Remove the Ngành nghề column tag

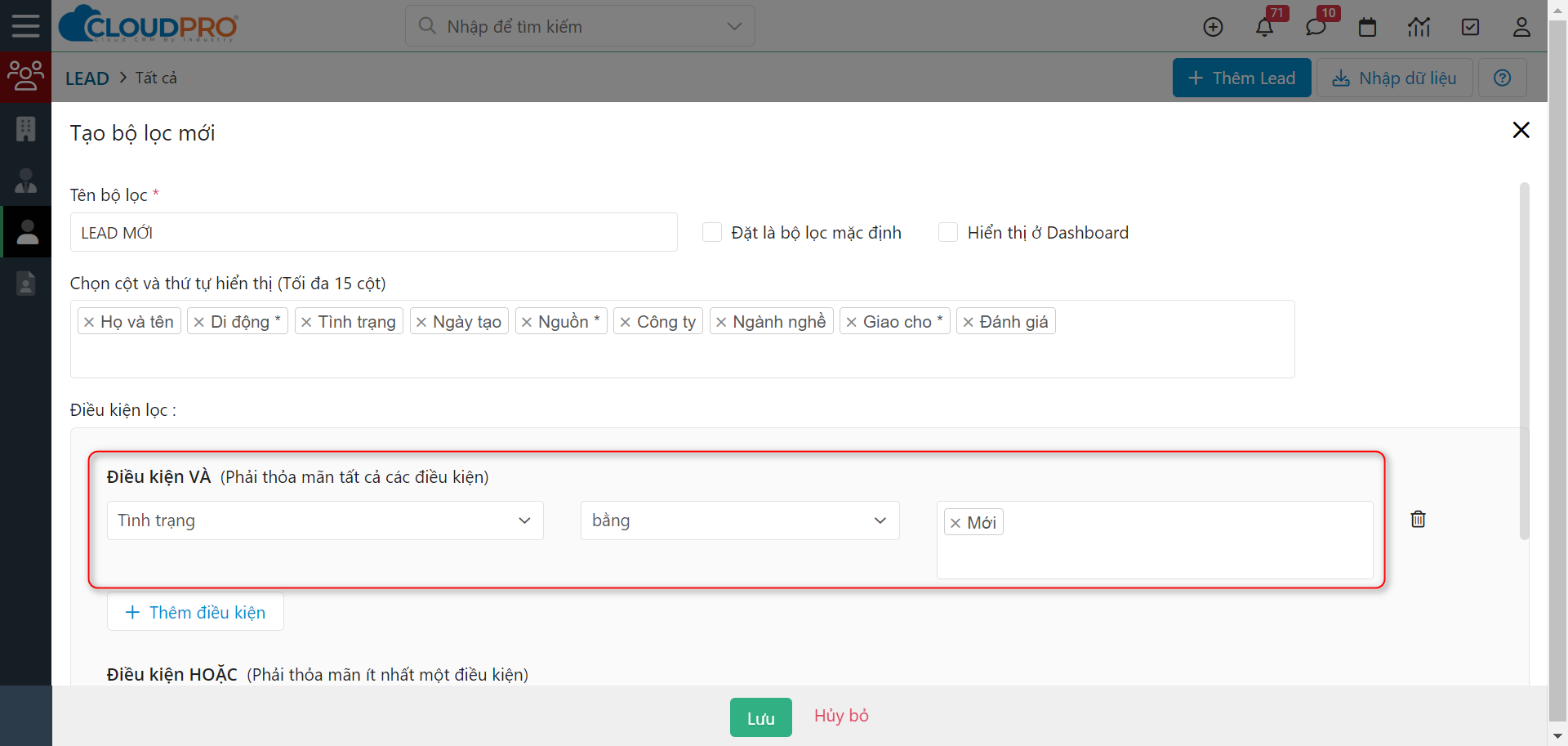point(721,322)
